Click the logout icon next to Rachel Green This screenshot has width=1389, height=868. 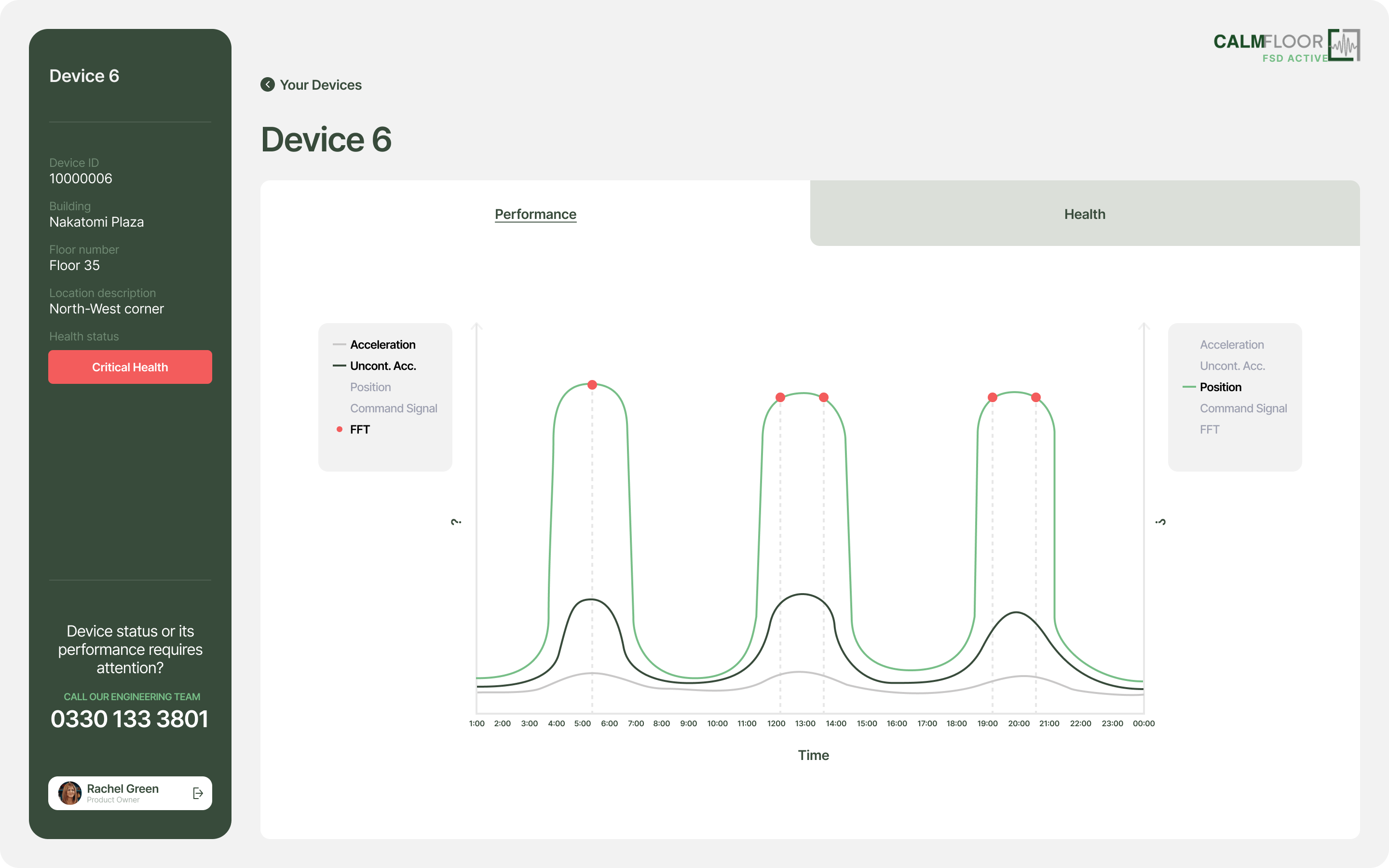(198, 793)
